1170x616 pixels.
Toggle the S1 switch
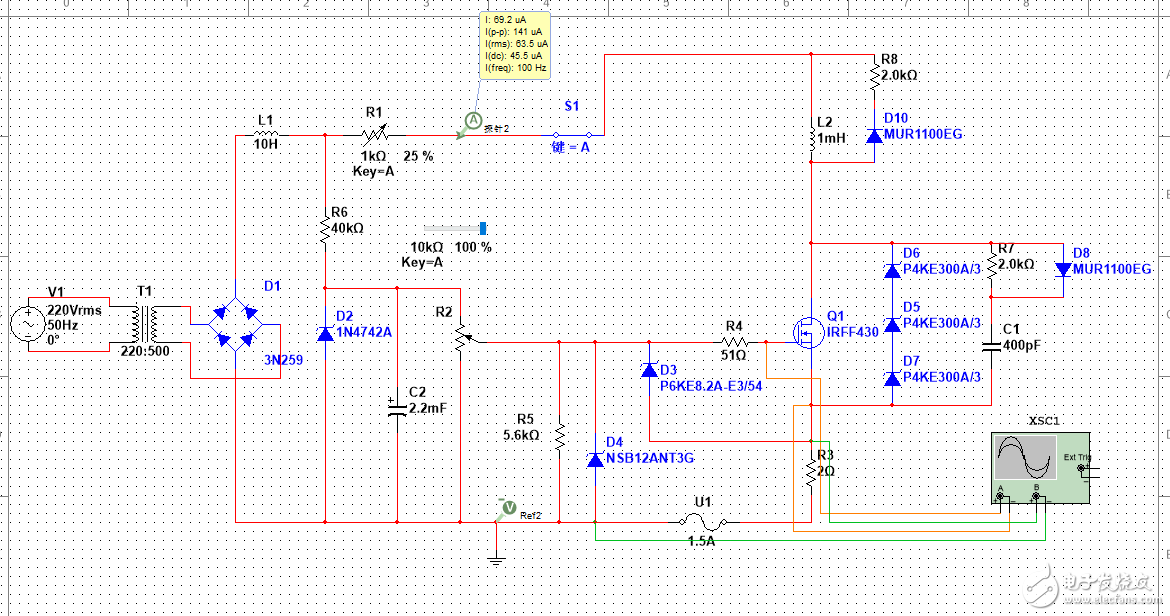point(572,135)
